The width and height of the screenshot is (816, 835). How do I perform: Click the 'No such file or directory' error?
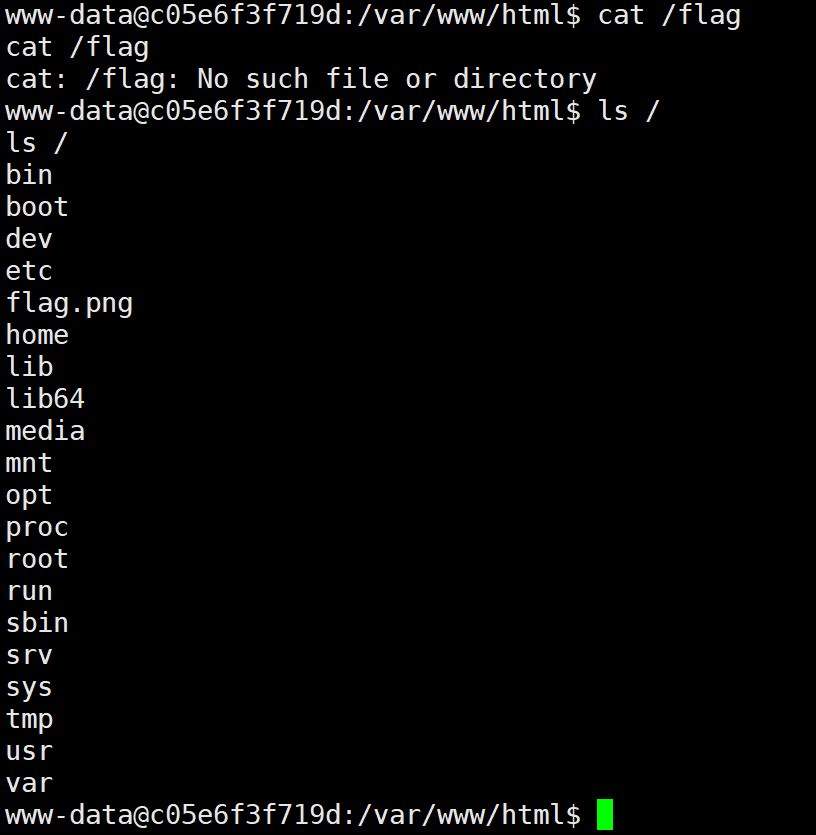[x=397, y=80]
